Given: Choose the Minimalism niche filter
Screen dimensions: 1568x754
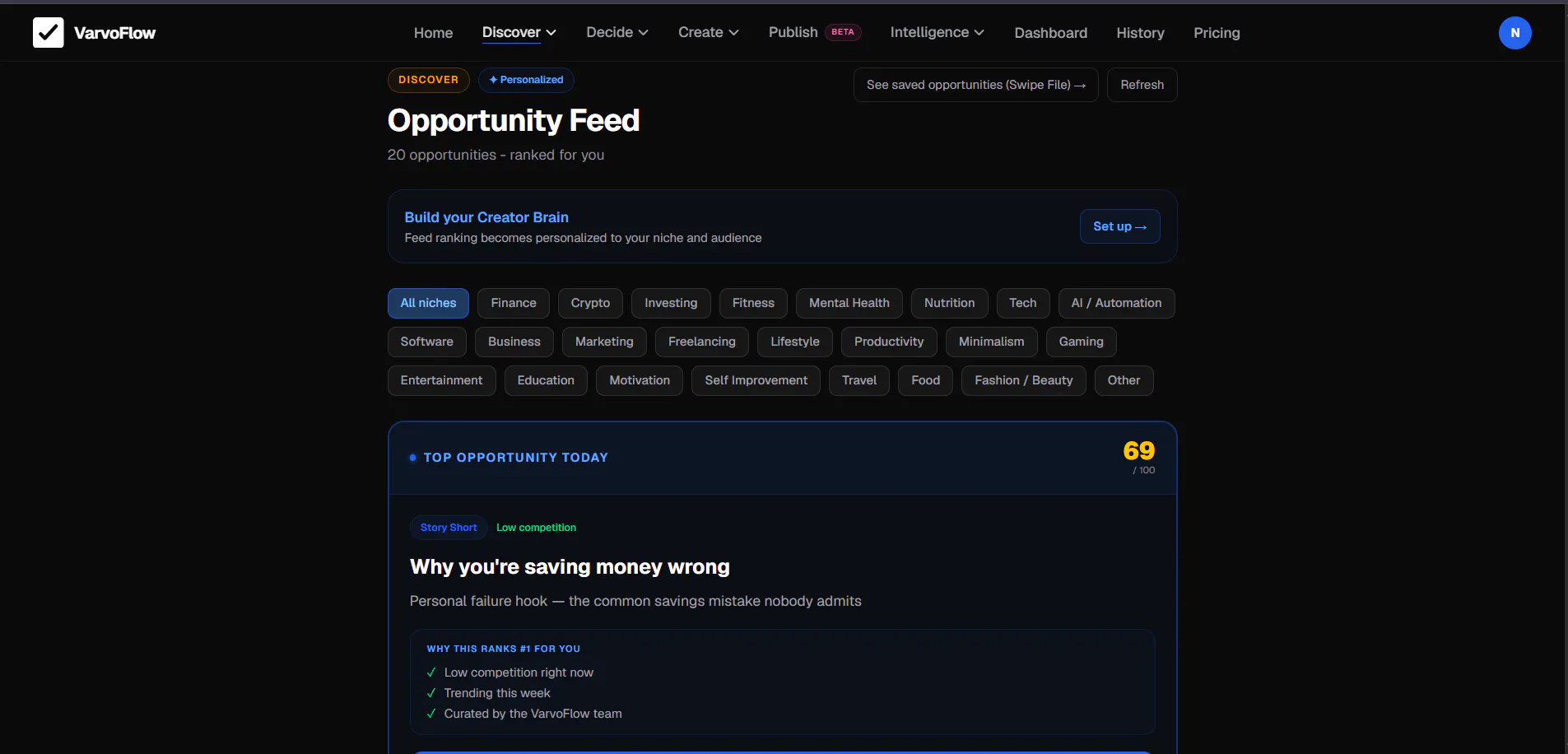Looking at the screenshot, I should pos(991,342).
